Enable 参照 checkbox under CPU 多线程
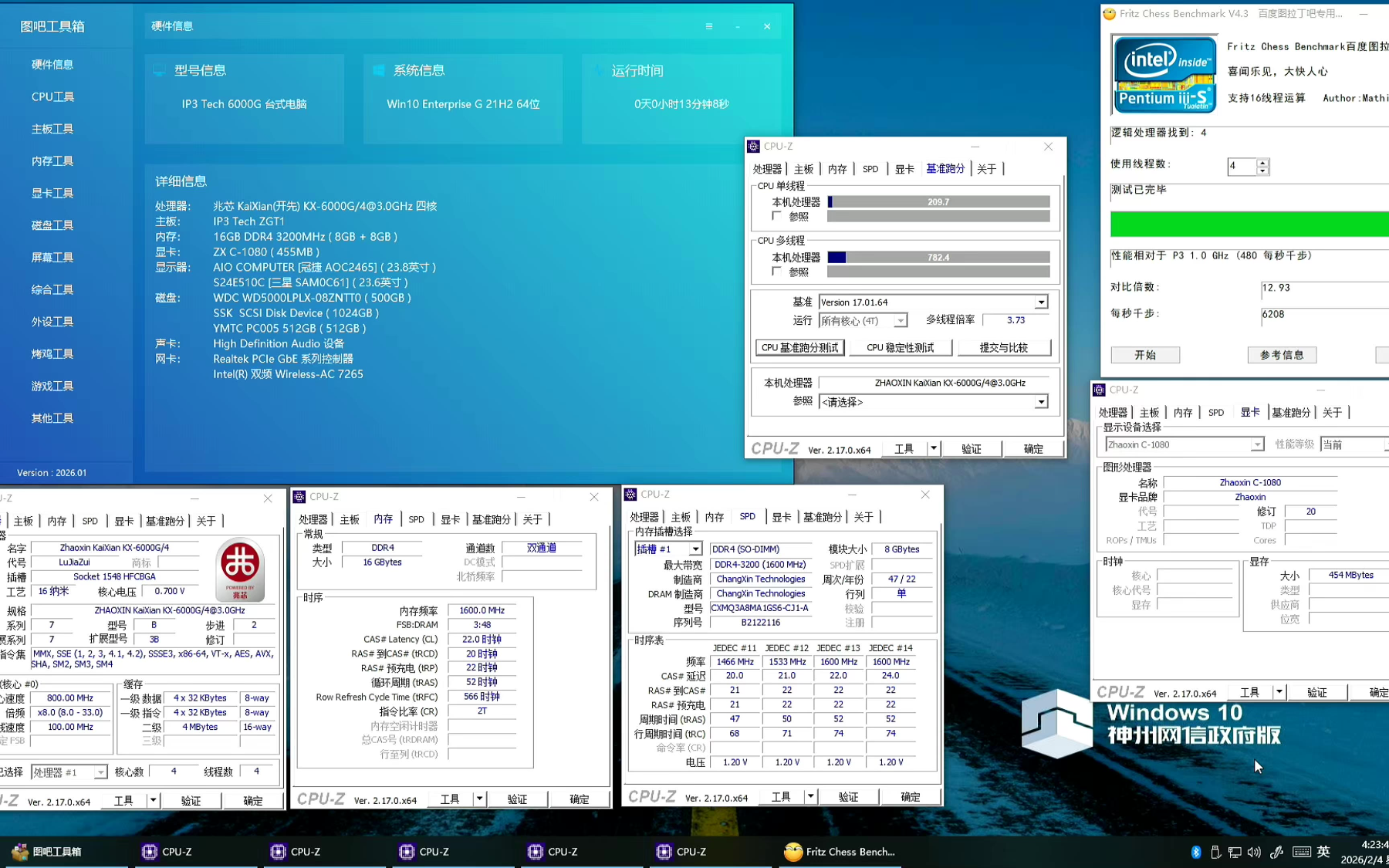 point(777,272)
